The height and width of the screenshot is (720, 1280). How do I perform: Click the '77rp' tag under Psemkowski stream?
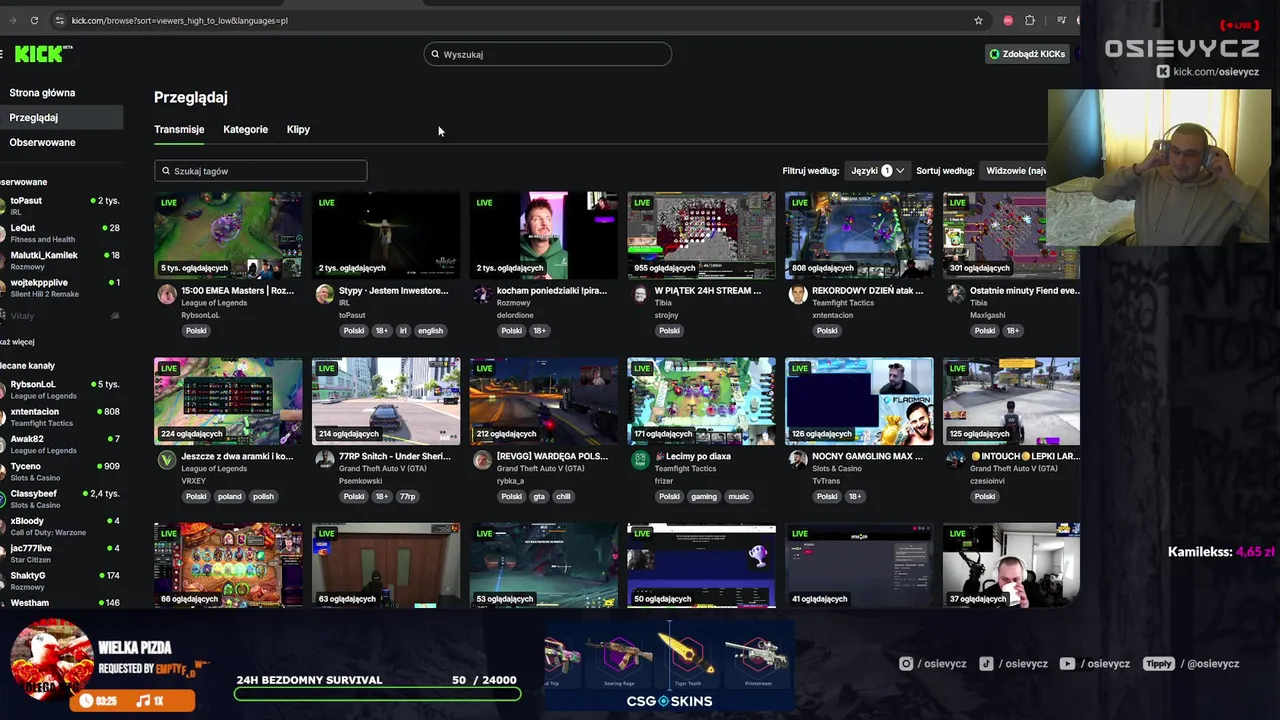coord(408,497)
